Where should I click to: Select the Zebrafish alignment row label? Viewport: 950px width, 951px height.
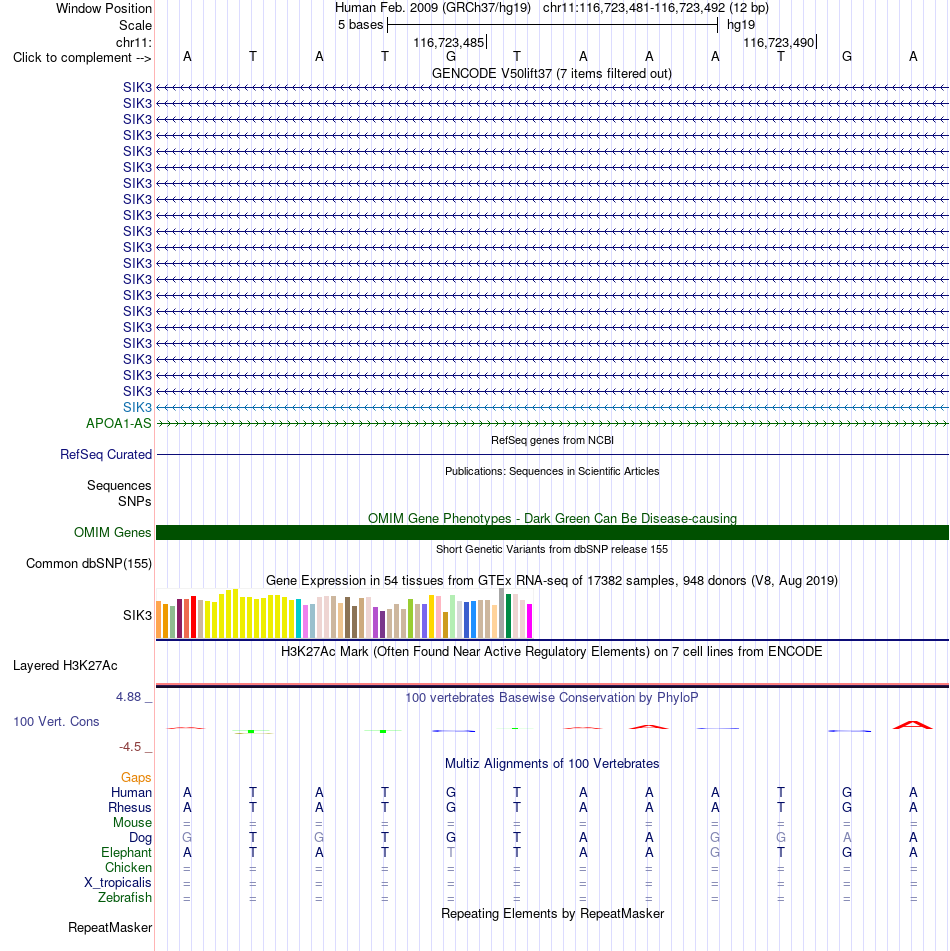[125, 898]
